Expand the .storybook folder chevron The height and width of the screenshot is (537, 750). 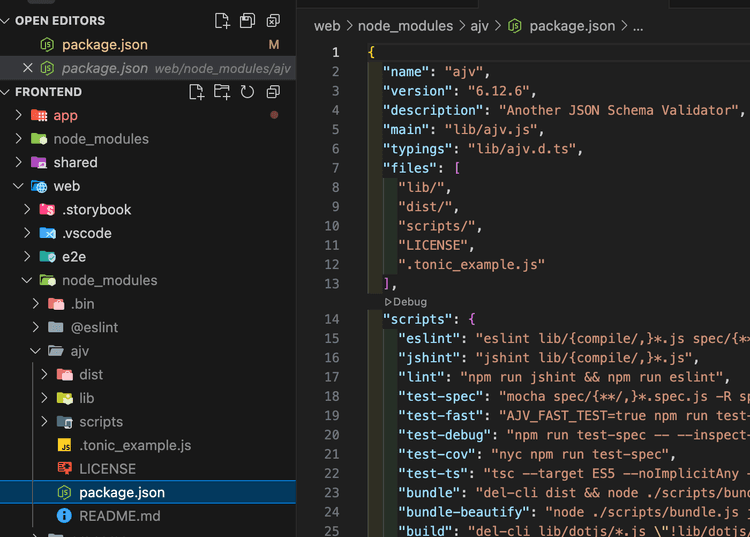27,209
